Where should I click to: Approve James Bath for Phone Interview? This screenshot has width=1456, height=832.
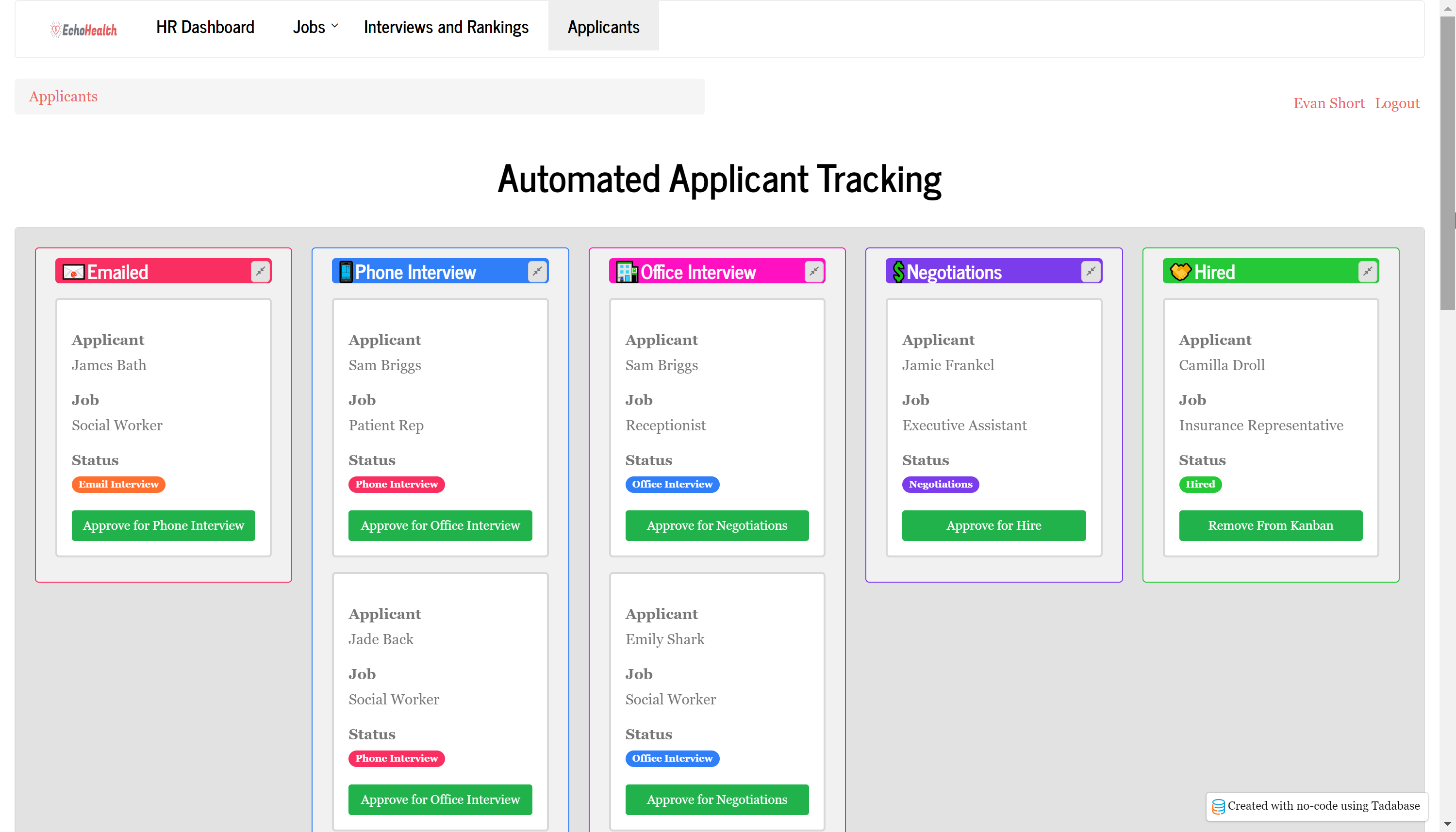coord(164,525)
